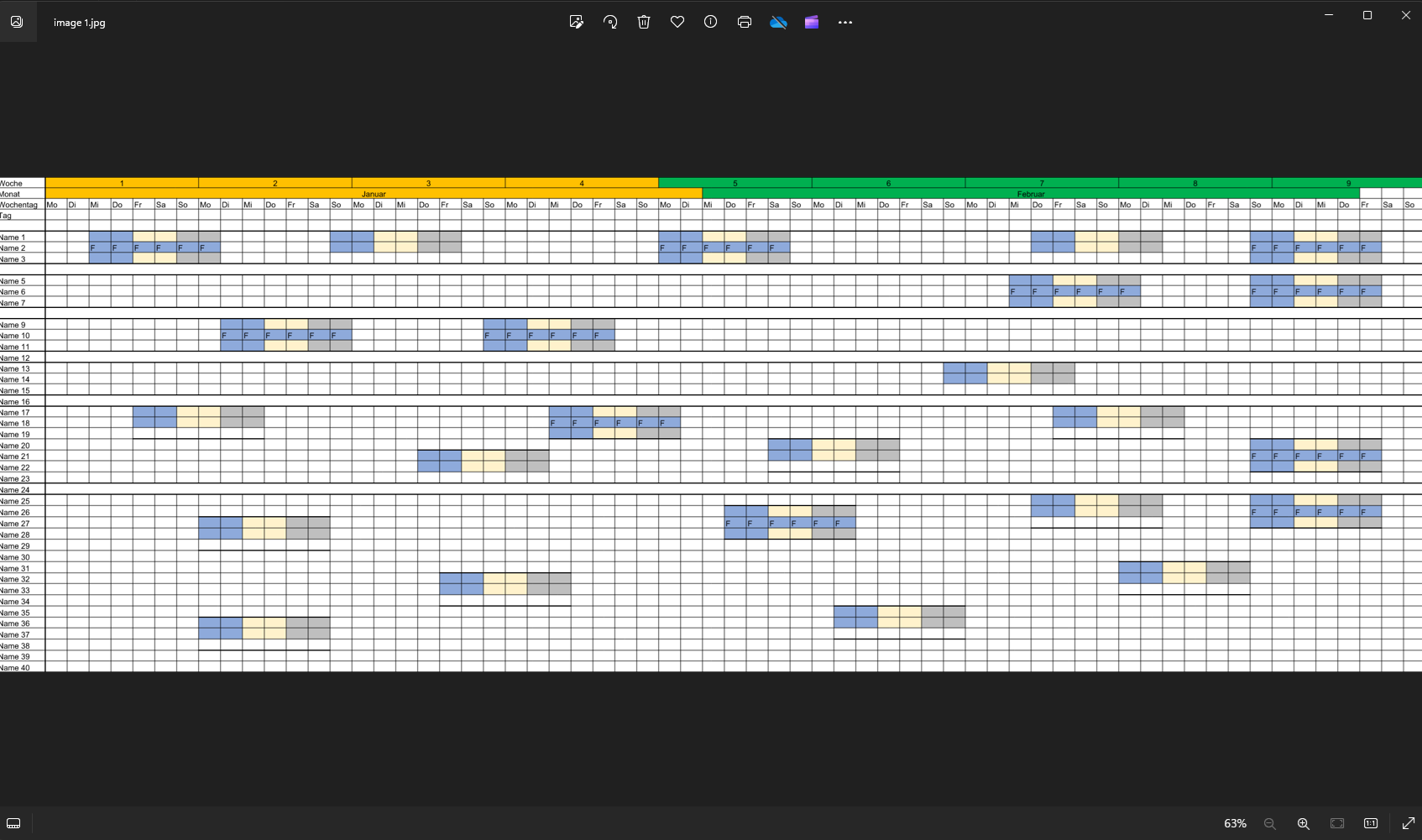1422x840 pixels.
Task: Edit video with Microsoft Clipchamp
Action: pos(811,22)
